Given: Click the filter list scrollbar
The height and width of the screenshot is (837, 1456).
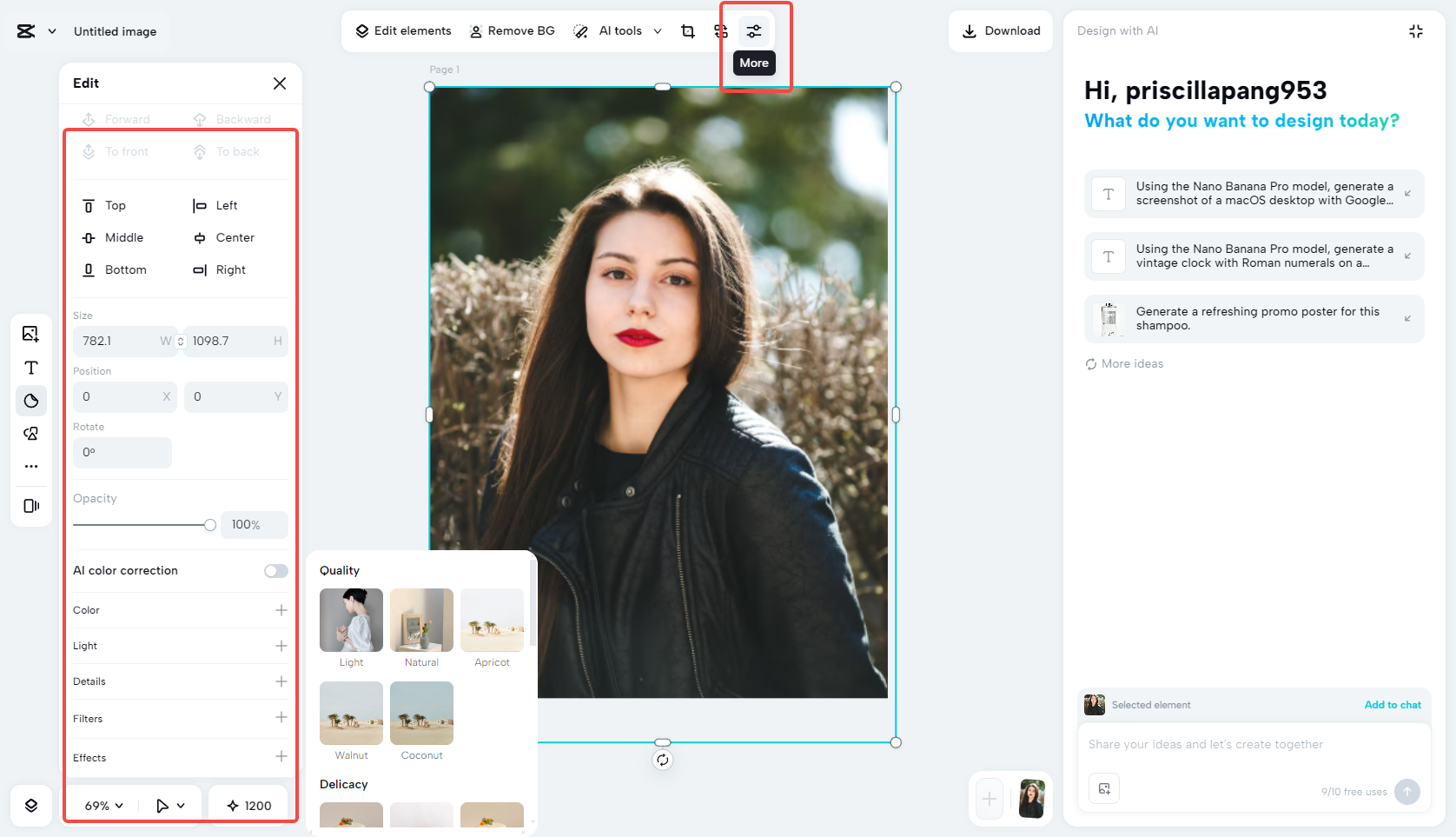Looking at the screenshot, I should 532,604.
